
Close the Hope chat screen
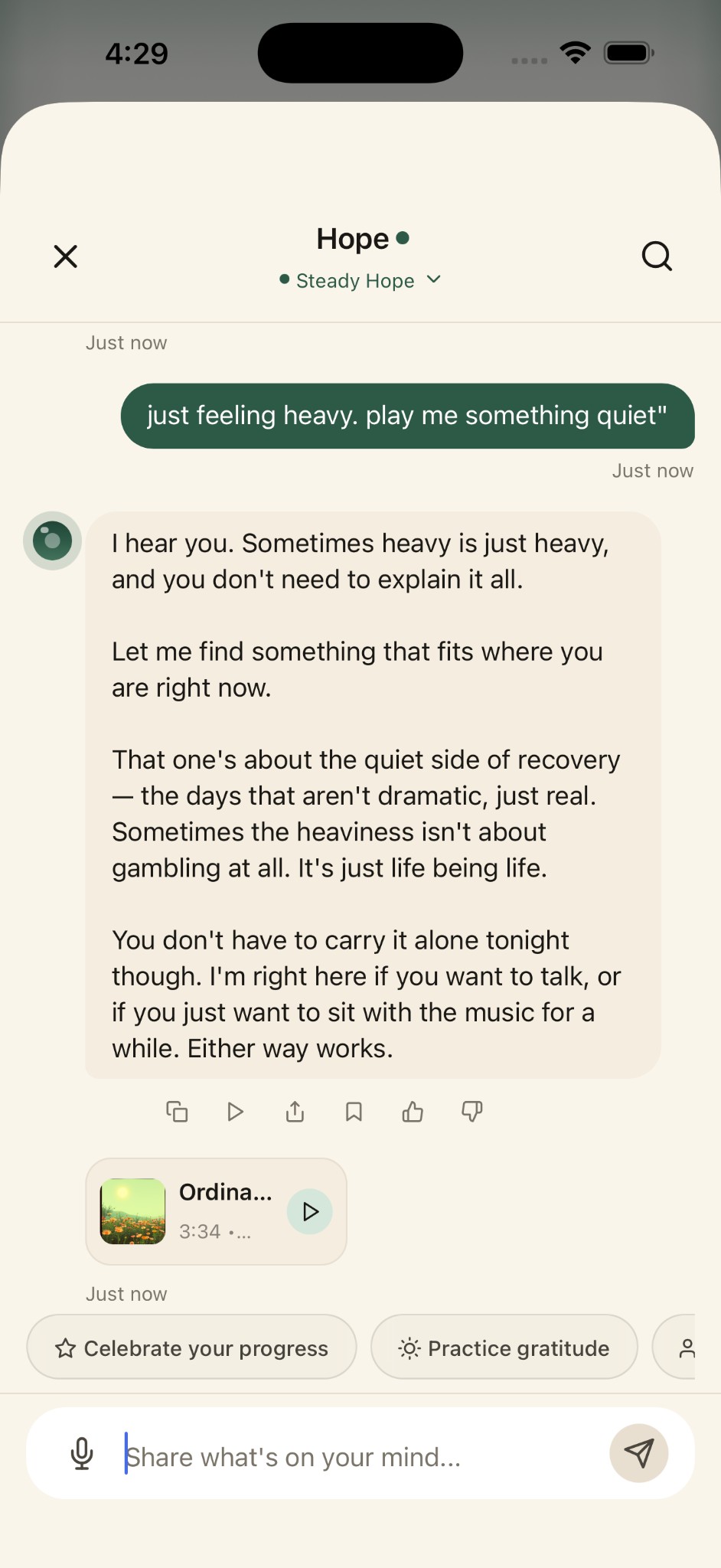pyautogui.click(x=66, y=256)
